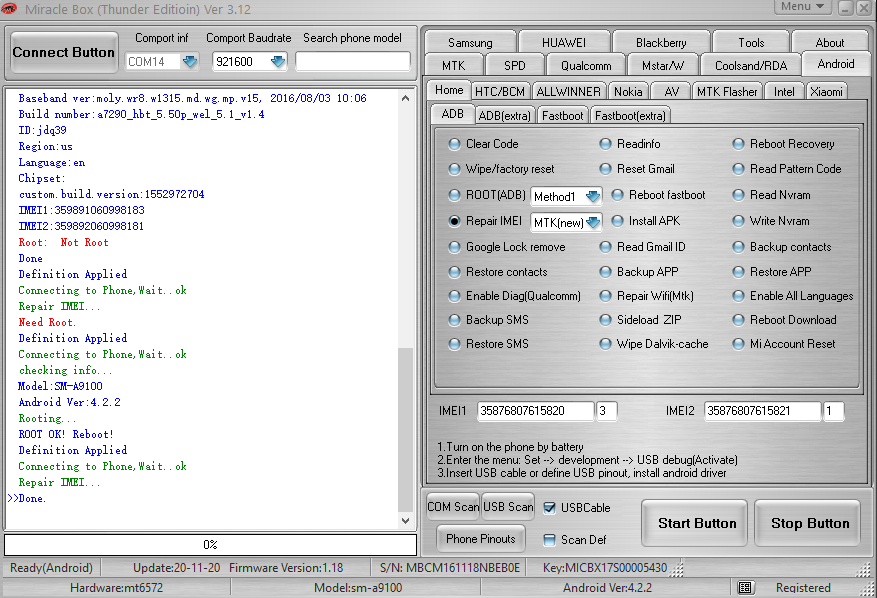Switch to the HUAWEI tab
This screenshot has width=877, height=598.
pos(564,43)
